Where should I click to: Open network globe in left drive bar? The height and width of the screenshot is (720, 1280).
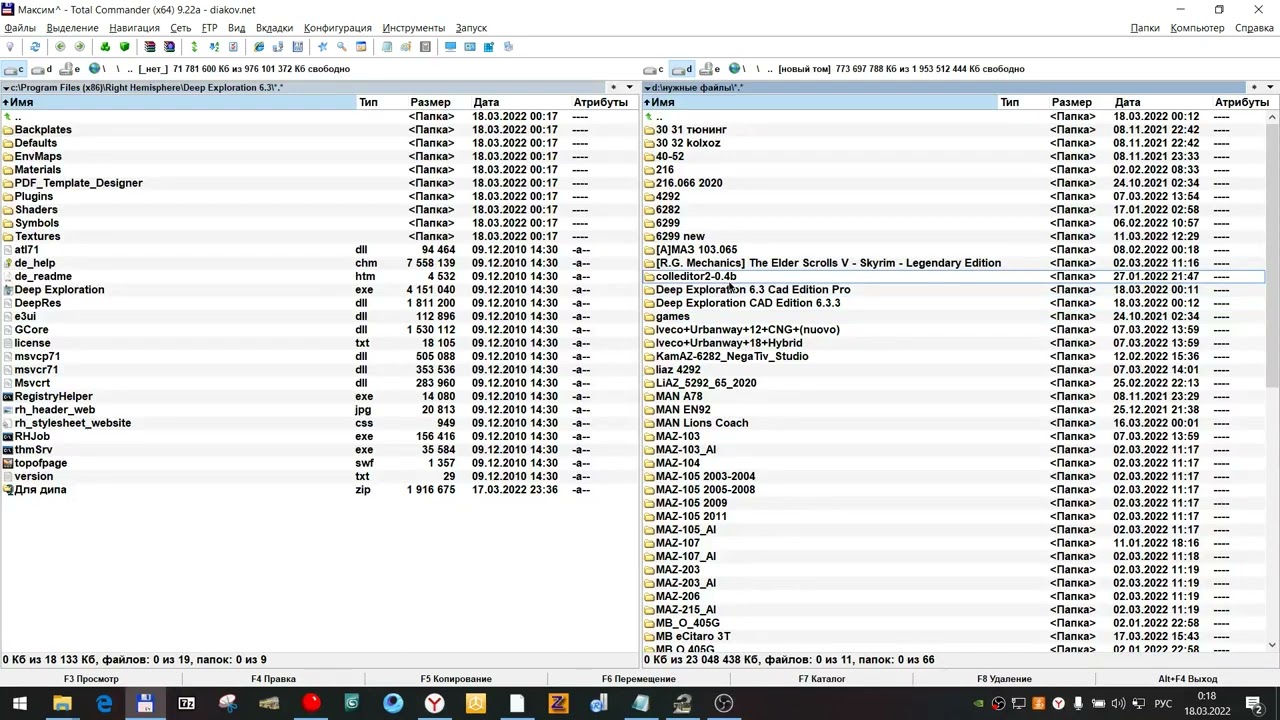(x=96, y=69)
